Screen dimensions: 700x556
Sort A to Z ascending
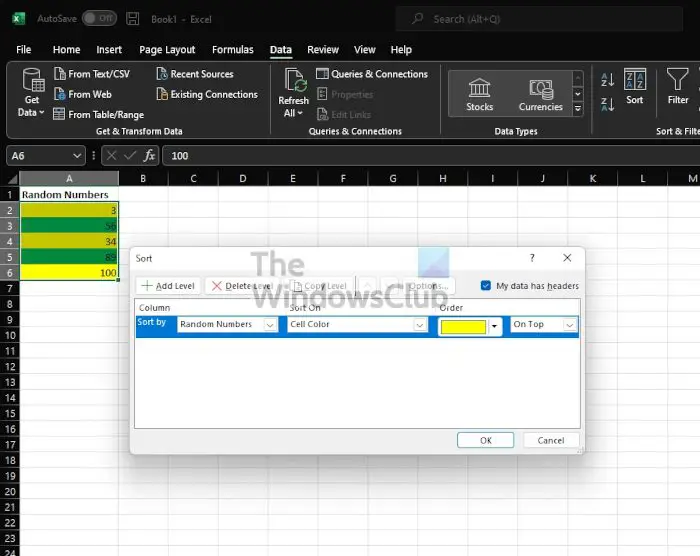pos(608,80)
